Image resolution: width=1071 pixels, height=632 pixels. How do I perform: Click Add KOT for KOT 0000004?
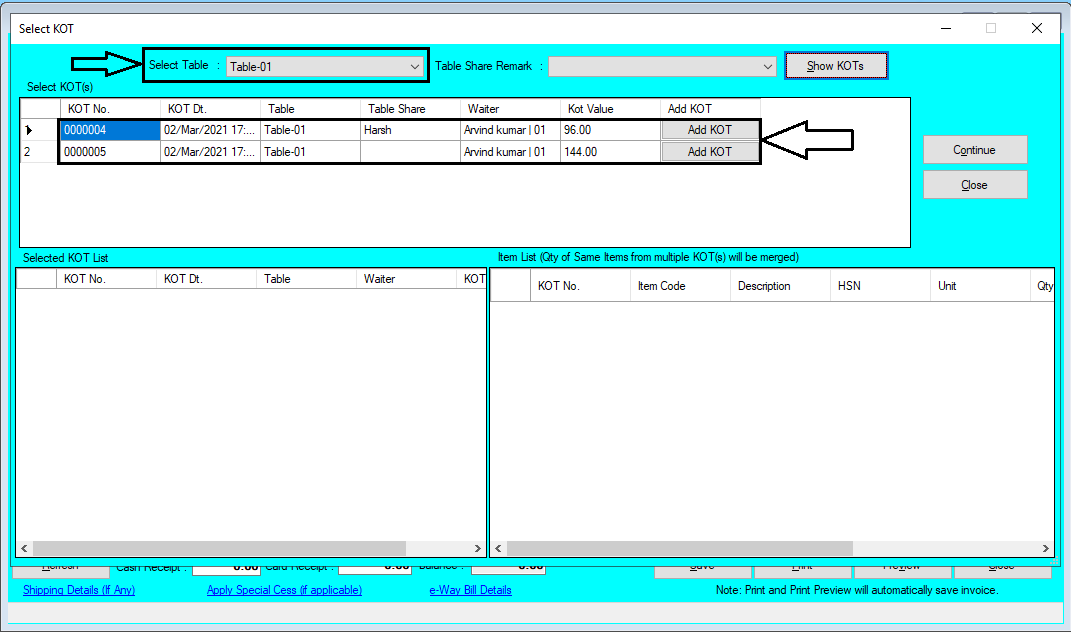709,129
